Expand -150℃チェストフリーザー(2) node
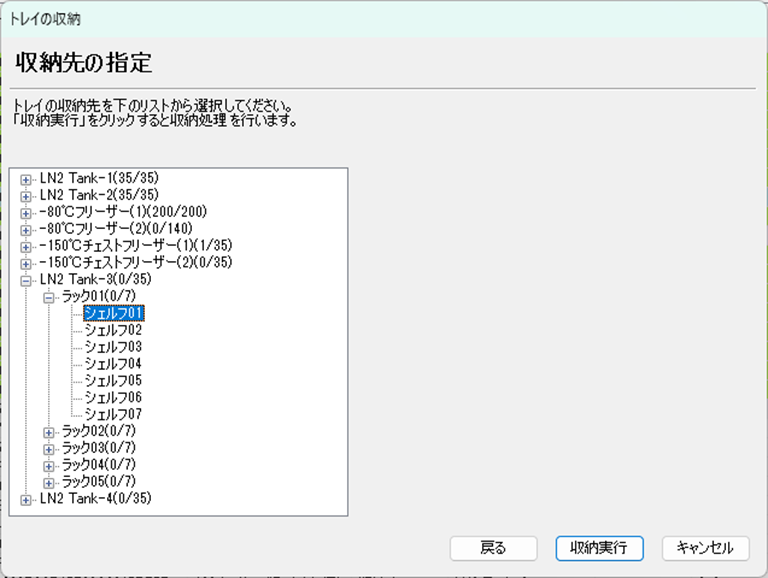 pos(26,263)
